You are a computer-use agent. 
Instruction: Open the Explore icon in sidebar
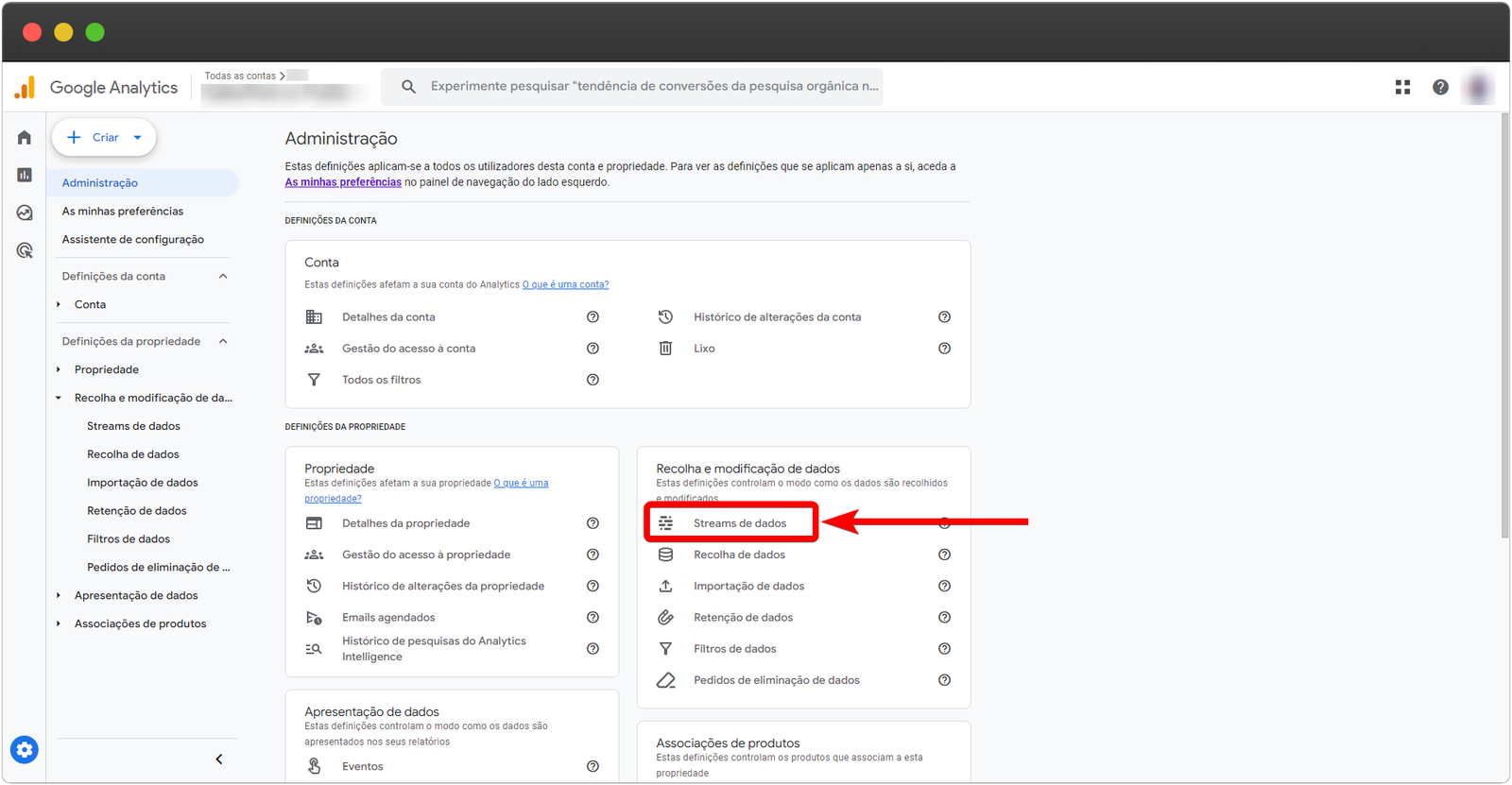[25, 213]
